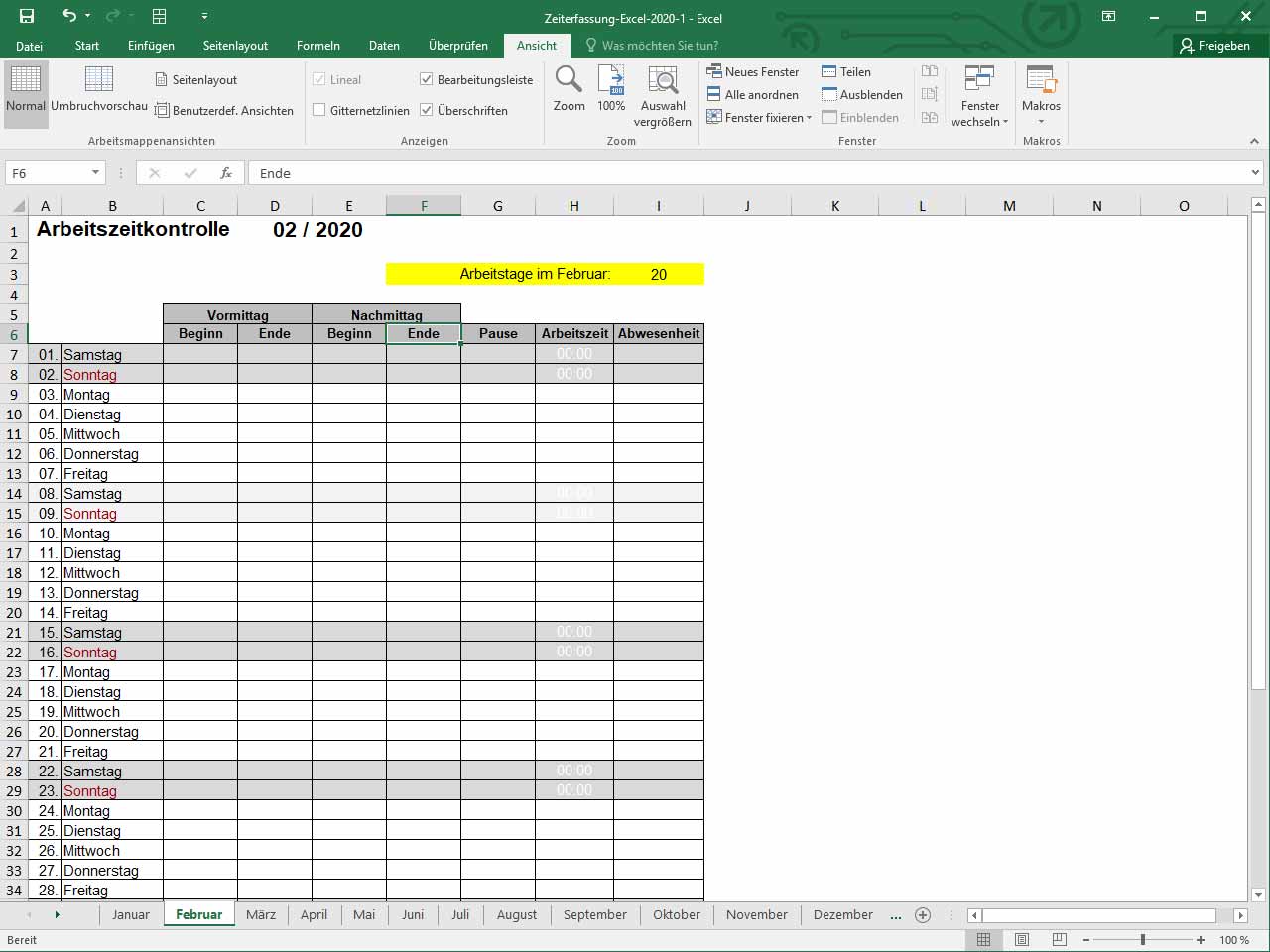Viewport: 1270px width, 952px height.
Task: Click the horizontal scrollbar thumb
Action: 1098,915
